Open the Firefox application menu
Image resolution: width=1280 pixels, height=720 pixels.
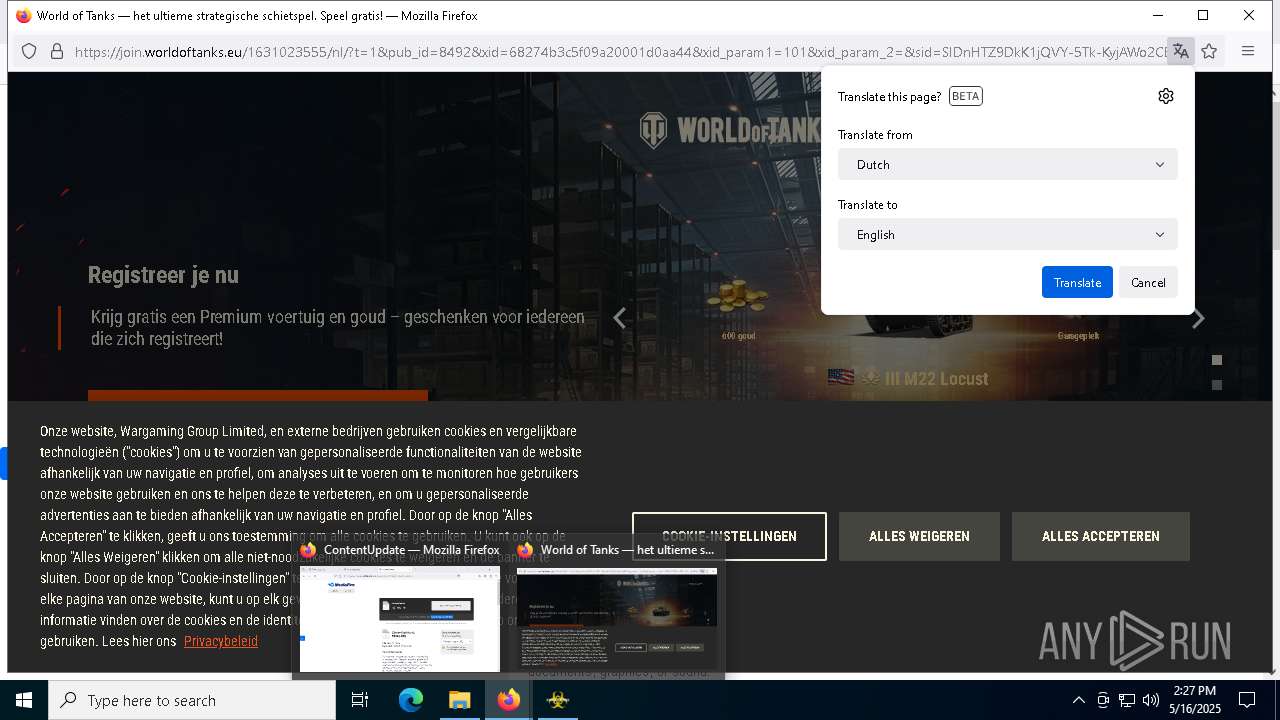(x=1248, y=51)
